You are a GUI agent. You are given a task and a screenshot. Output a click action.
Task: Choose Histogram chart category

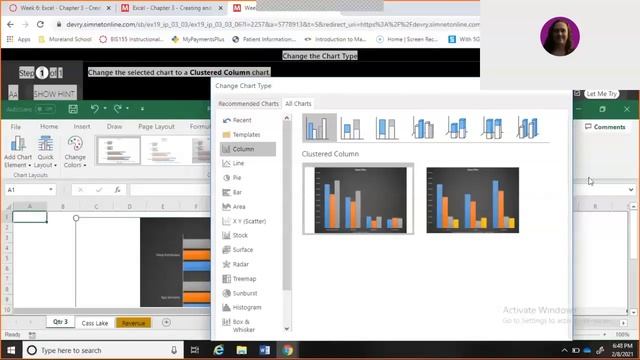coord(242,307)
